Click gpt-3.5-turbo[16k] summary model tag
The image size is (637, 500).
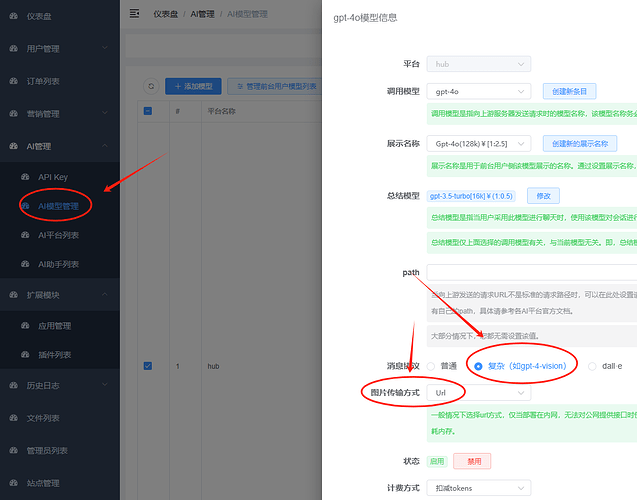click(x=471, y=196)
